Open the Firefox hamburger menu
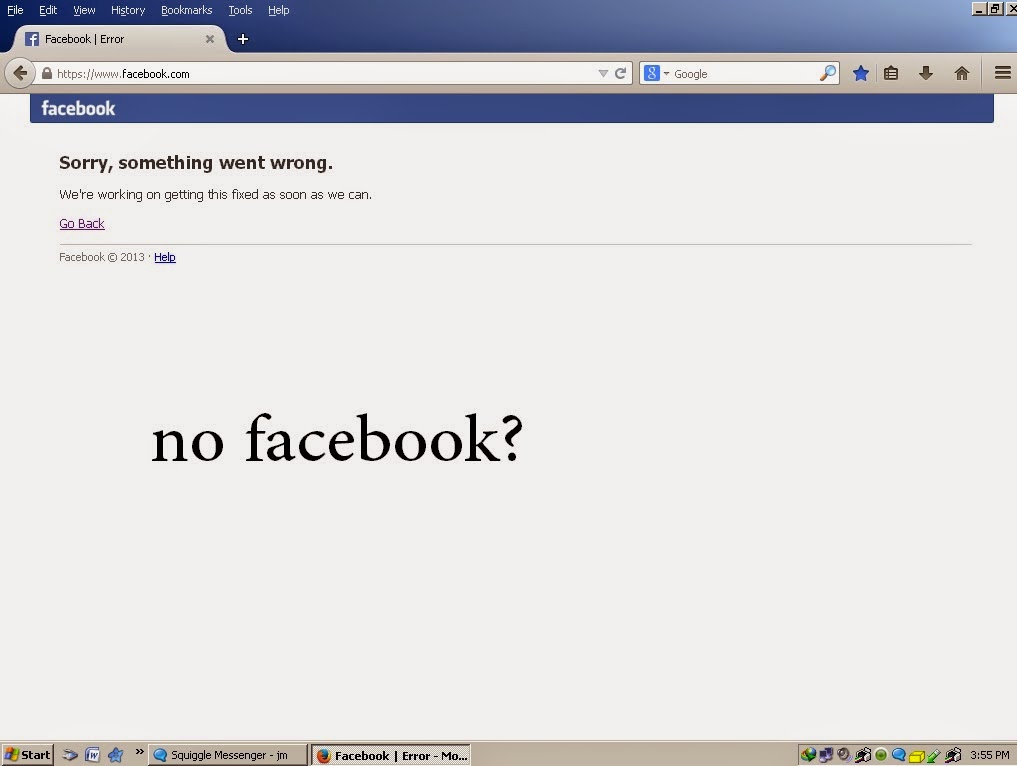The height and width of the screenshot is (766, 1017). point(1003,73)
